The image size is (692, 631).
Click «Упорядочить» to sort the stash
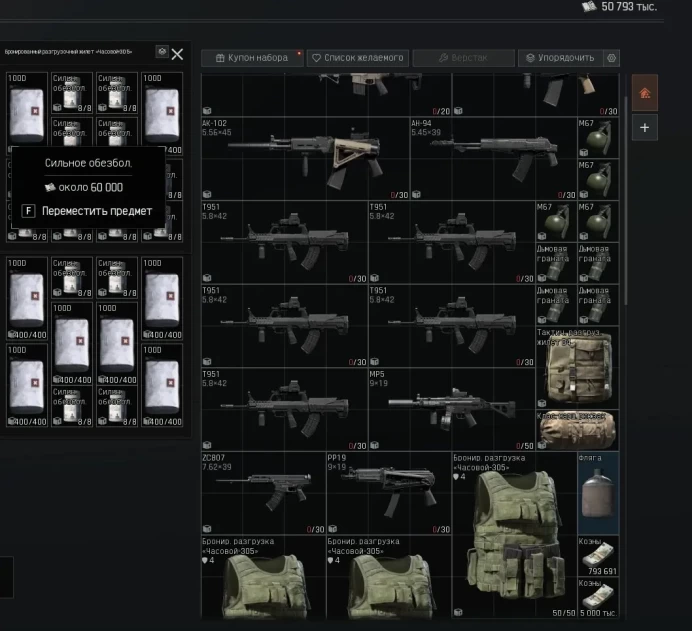pyautogui.click(x=560, y=58)
